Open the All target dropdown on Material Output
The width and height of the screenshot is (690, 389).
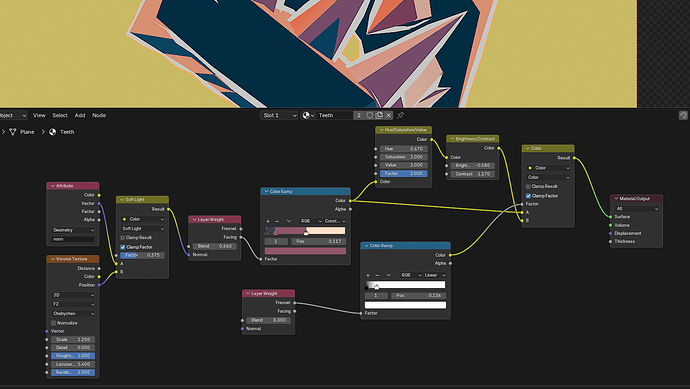click(636, 209)
